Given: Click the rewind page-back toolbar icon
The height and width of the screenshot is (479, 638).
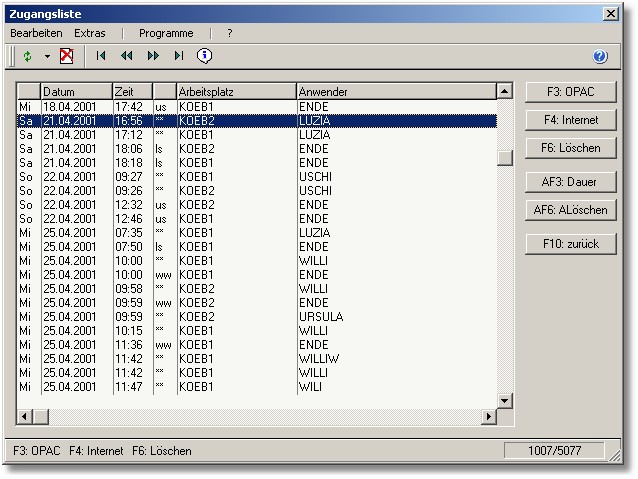Looking at the screenshot, I should 127,57.
